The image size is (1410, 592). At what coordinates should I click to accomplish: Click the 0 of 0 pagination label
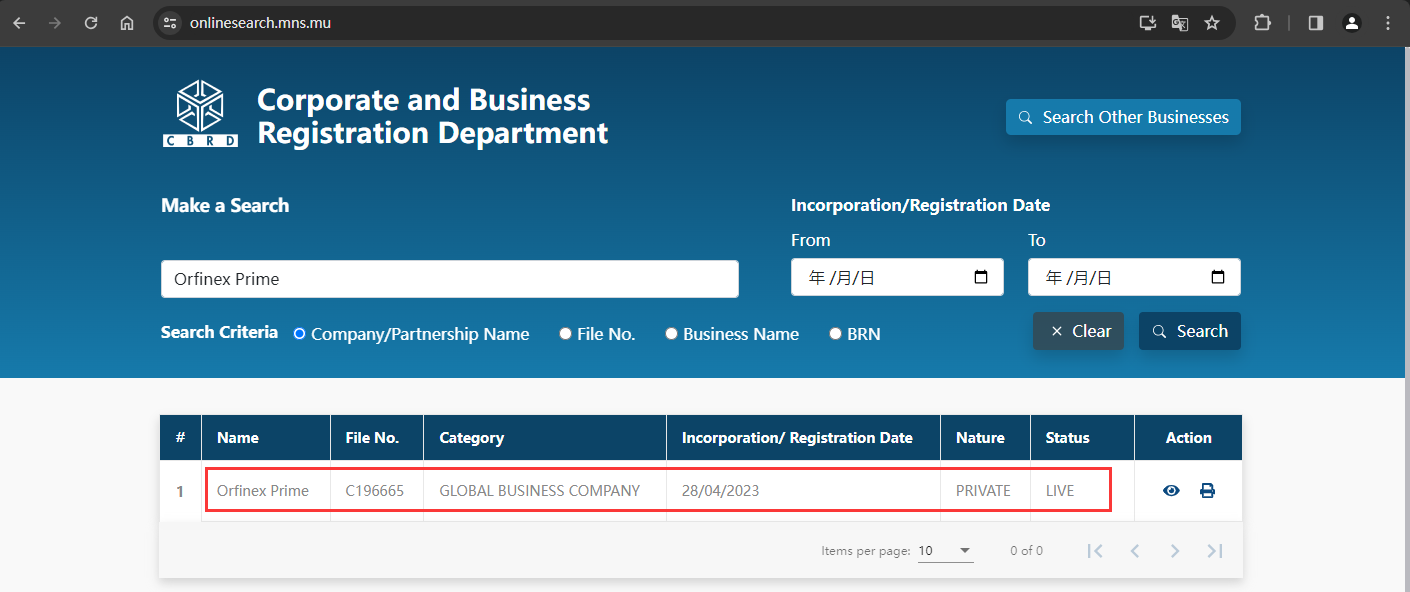tap(1026, 551)
